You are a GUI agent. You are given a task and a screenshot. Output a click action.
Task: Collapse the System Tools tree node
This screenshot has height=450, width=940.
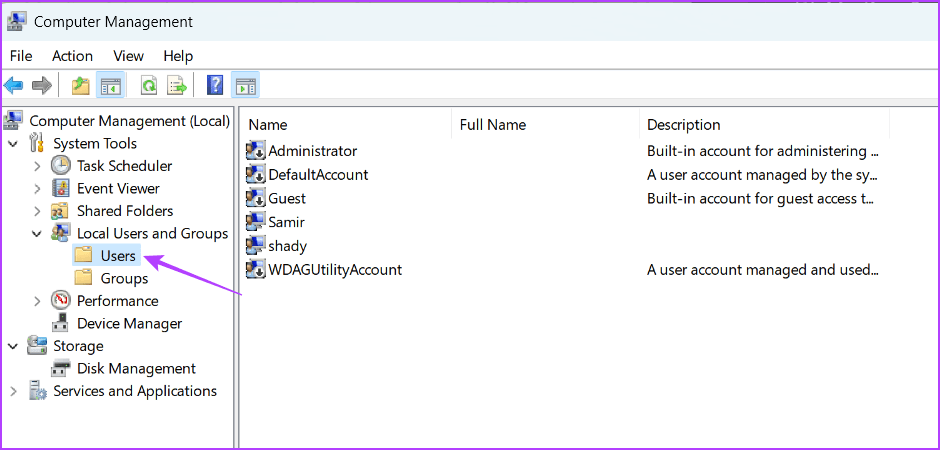point(13,144)
